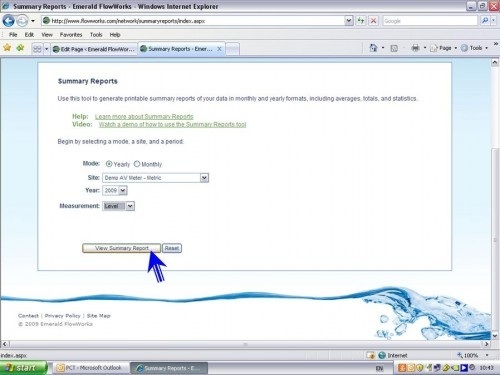The height and width of the screenshot is (375, 500).
Task: Click the Internet security zone globe icon
Action: 382,355
